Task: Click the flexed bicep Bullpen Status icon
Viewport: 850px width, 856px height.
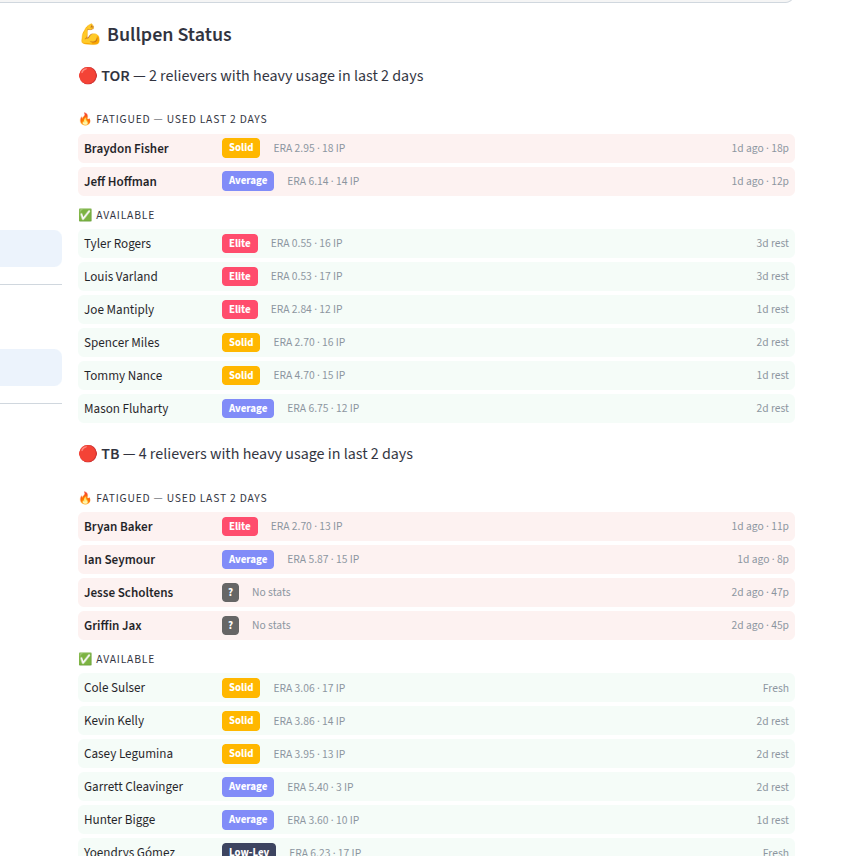Action: [x=90, y=34]
